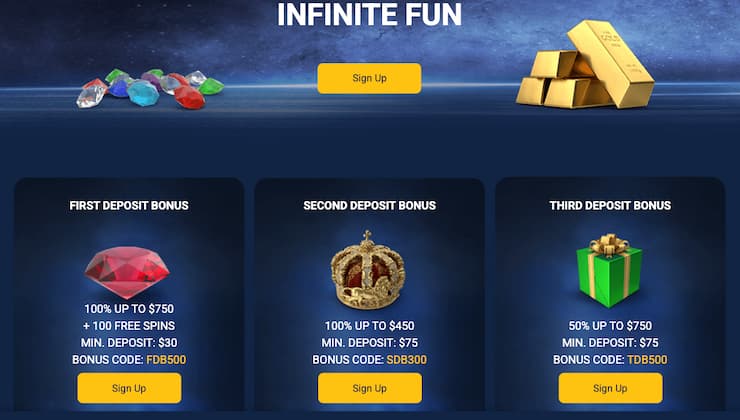Click the stacked gold bars image
The image size is (740, 420).
[585, 65]
